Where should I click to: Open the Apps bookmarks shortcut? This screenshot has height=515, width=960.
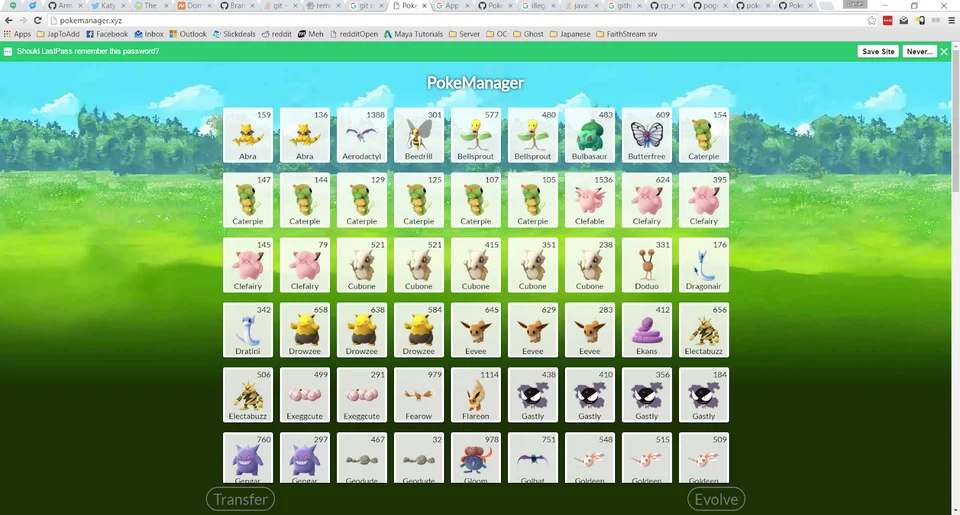coord(17,34)
